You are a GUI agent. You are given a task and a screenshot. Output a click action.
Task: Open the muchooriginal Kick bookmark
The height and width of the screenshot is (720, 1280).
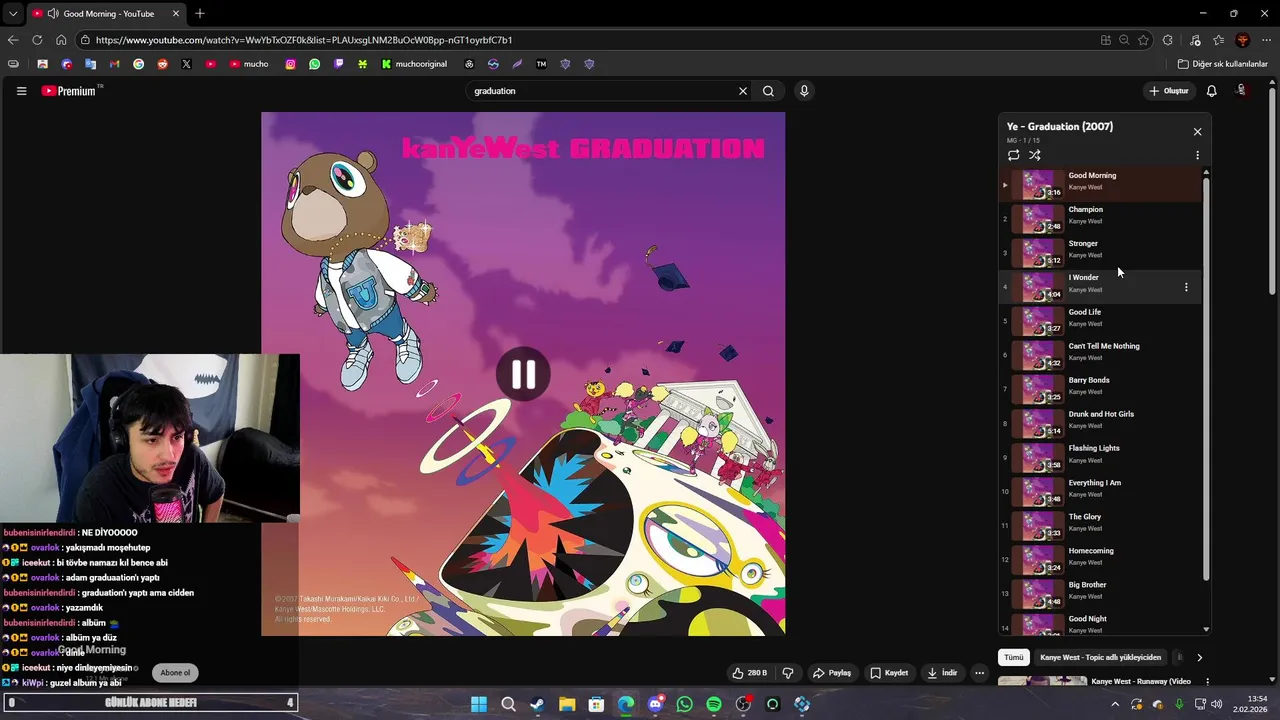click(415, 64)
